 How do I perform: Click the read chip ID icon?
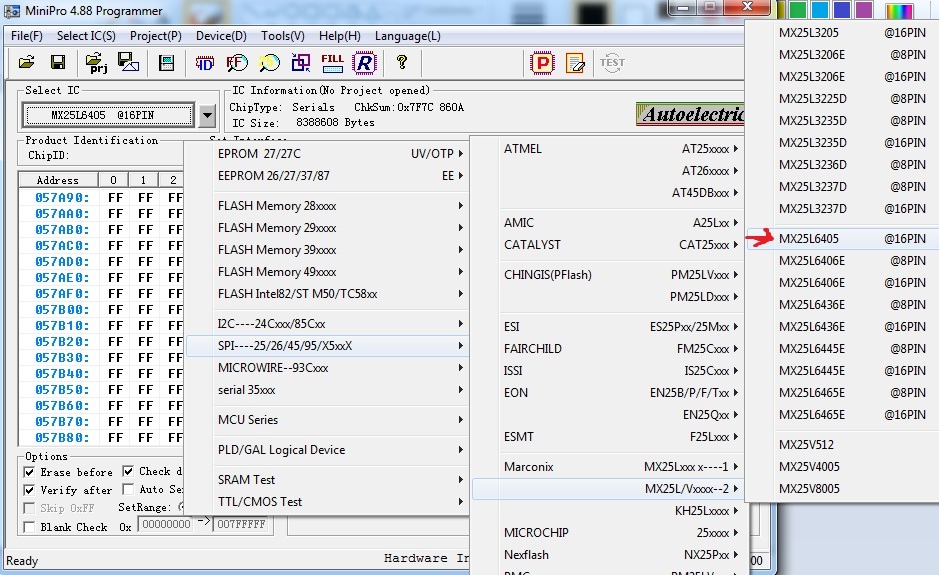pos(204,63)
